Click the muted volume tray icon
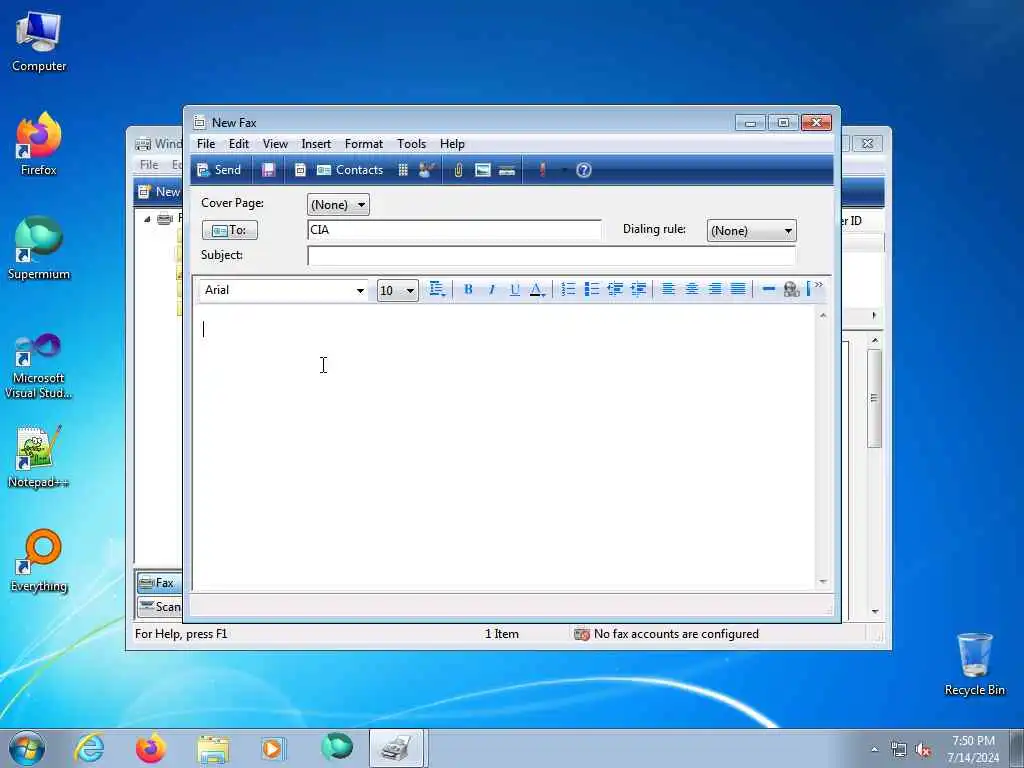 (x=923, y=750)
